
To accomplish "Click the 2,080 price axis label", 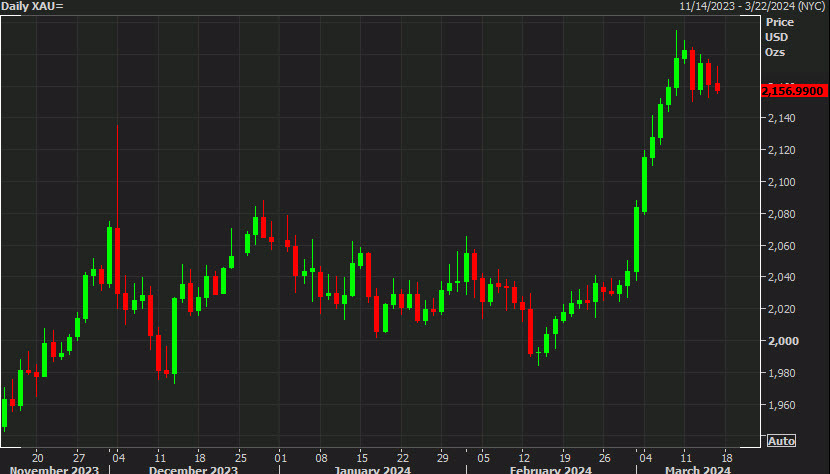I will tap(781, 214).
